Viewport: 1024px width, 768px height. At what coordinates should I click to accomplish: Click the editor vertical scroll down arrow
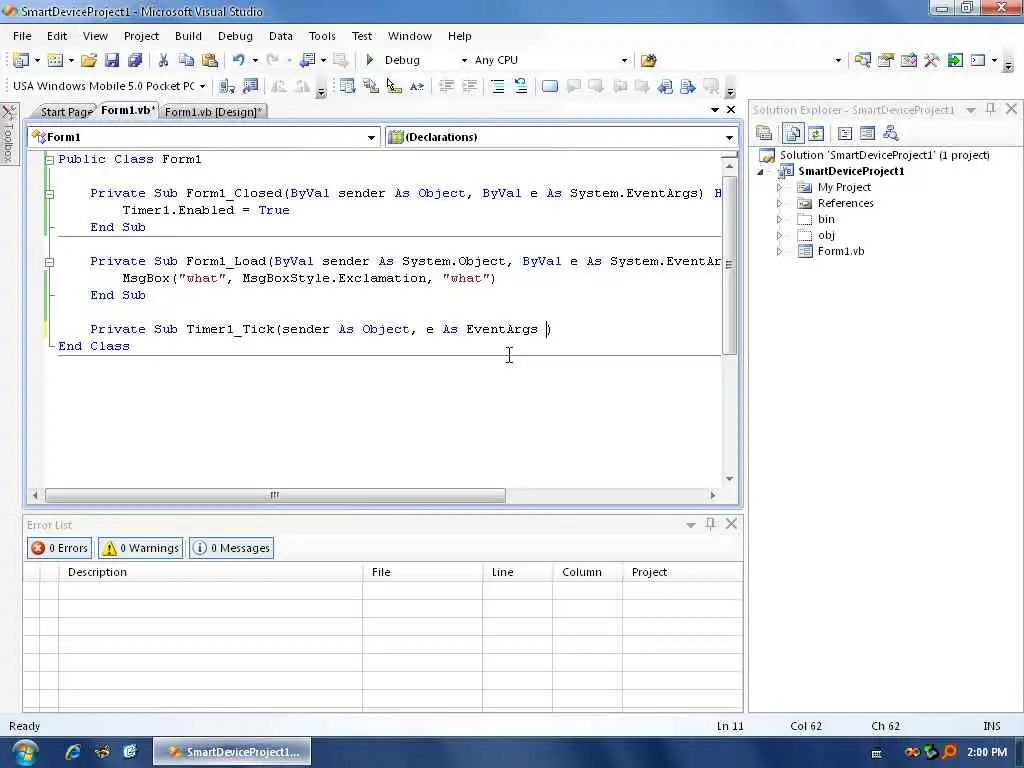pos(729,479)
